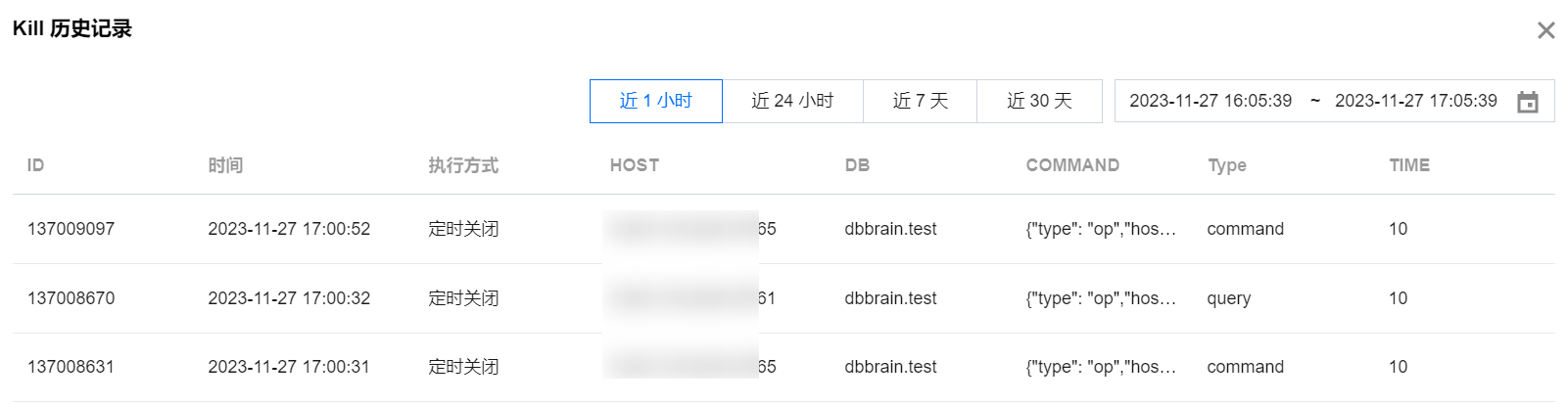1568x404 pixels.
Task: Click the 时间 column header
Action: (225, 165)
